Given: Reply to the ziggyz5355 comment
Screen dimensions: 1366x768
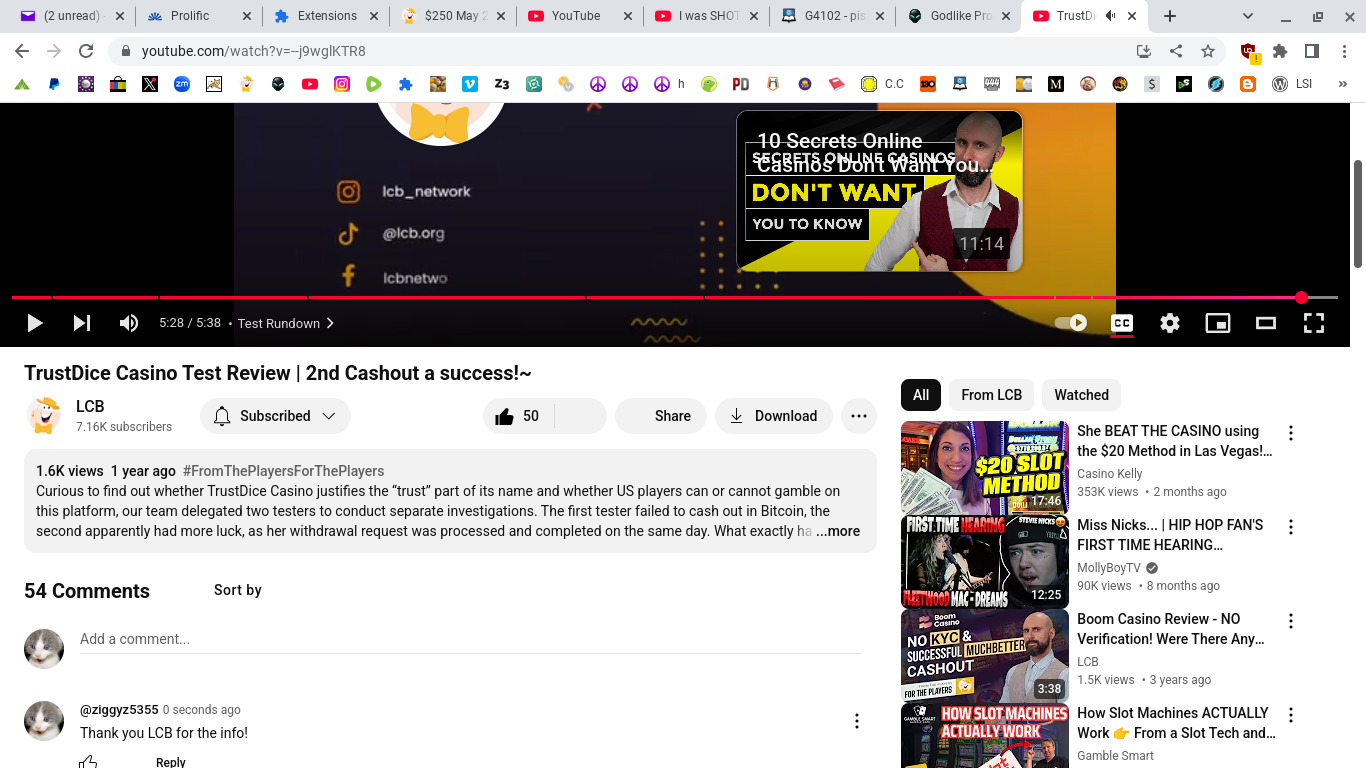Looking at the screenshot, I should 171,762.
